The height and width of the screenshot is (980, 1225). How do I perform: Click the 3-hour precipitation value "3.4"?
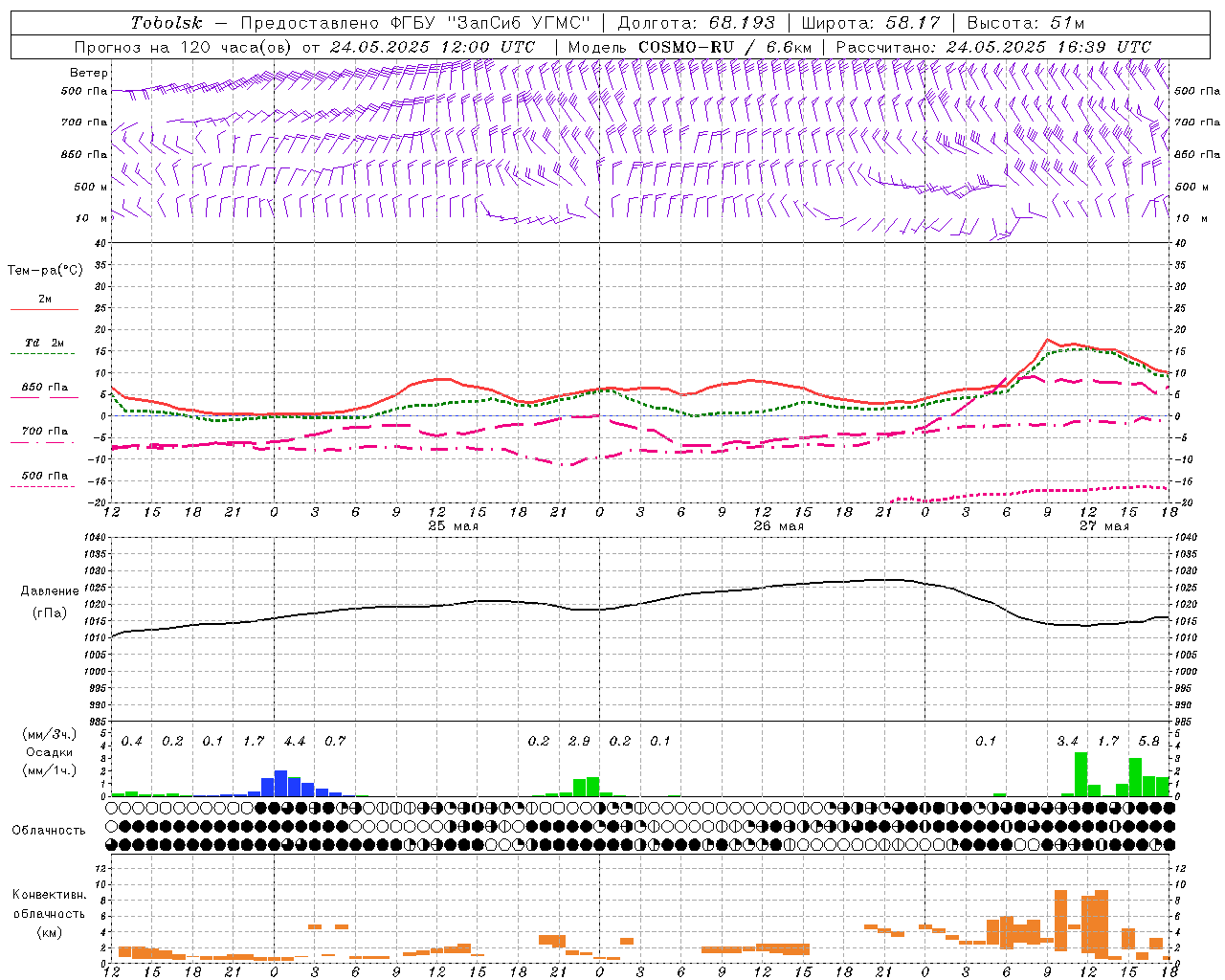point(1067,742)
